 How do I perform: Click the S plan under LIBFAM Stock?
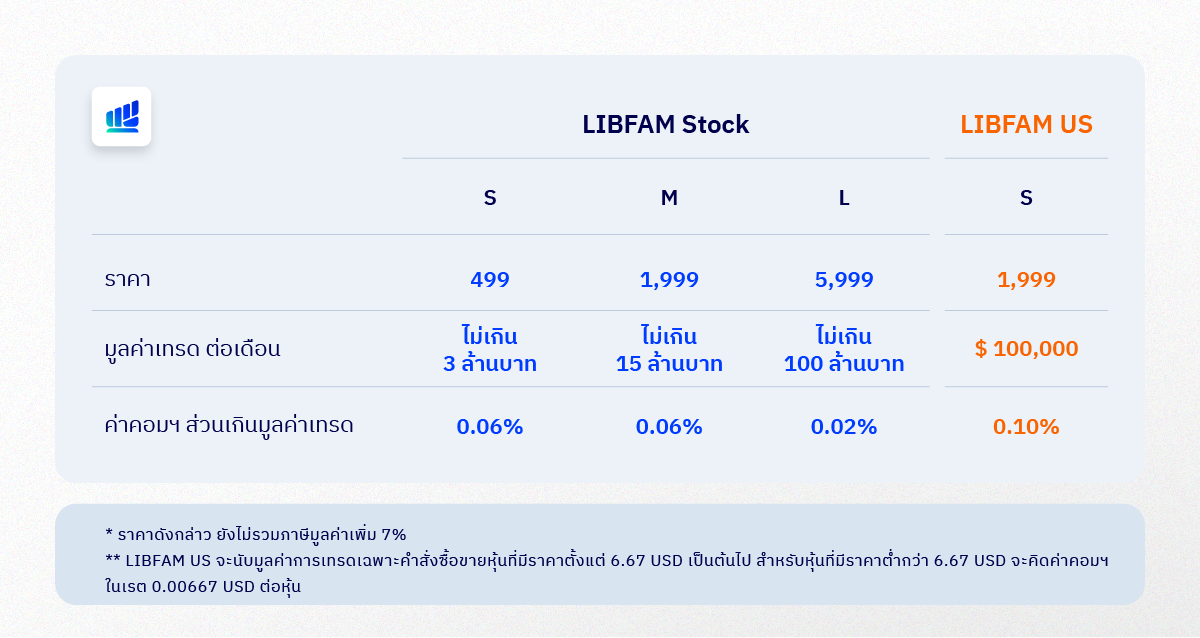(x=490, y=198)
